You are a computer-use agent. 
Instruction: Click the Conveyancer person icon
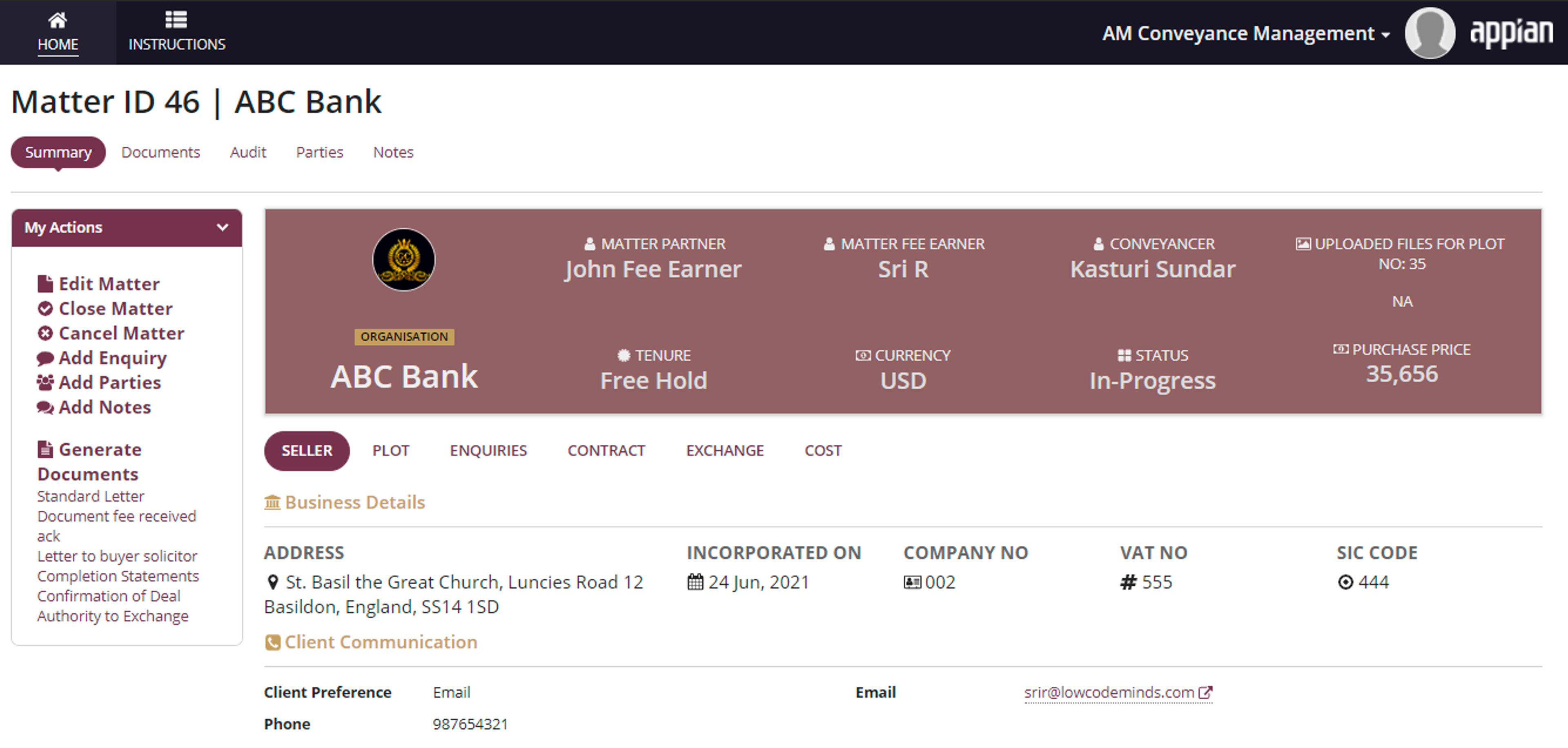coord(1099,244)
